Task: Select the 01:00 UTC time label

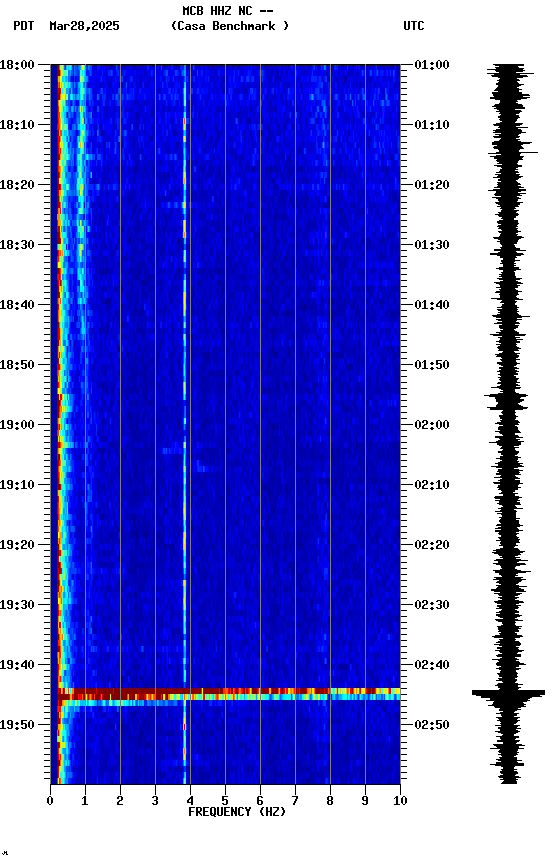Action: pyautogui.click(x=432, y=64)
